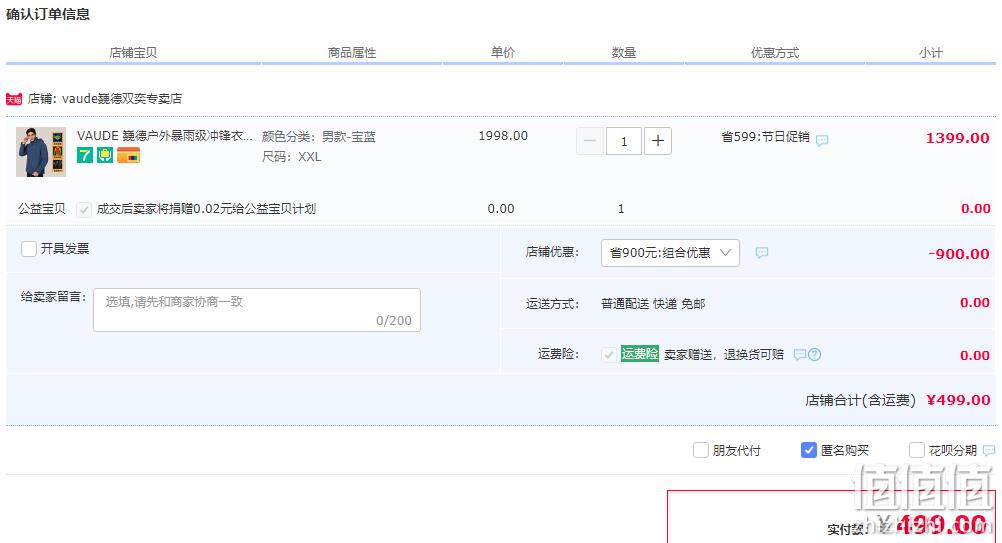
Task: Click the 尺码：XXL size text
Action: point(291,157)
